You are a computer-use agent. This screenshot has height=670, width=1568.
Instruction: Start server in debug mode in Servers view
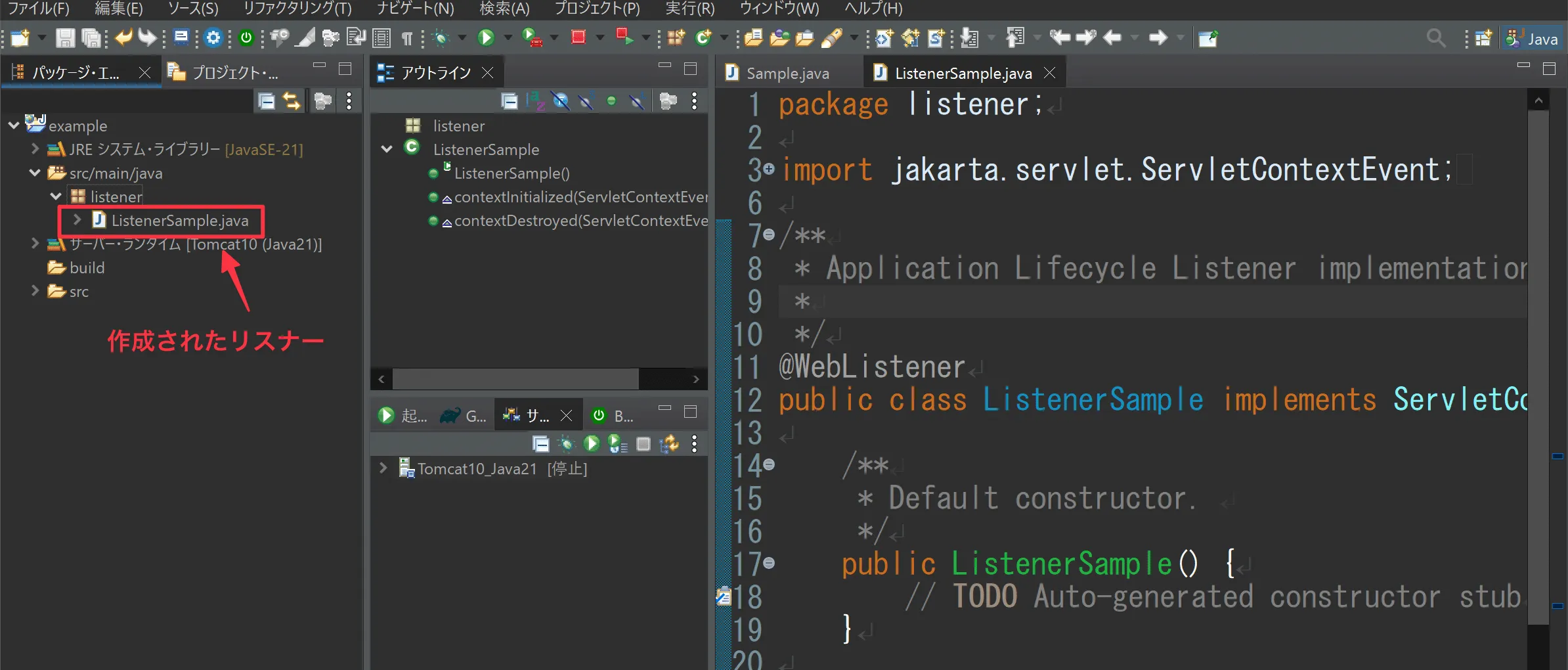tap(566, 444)
